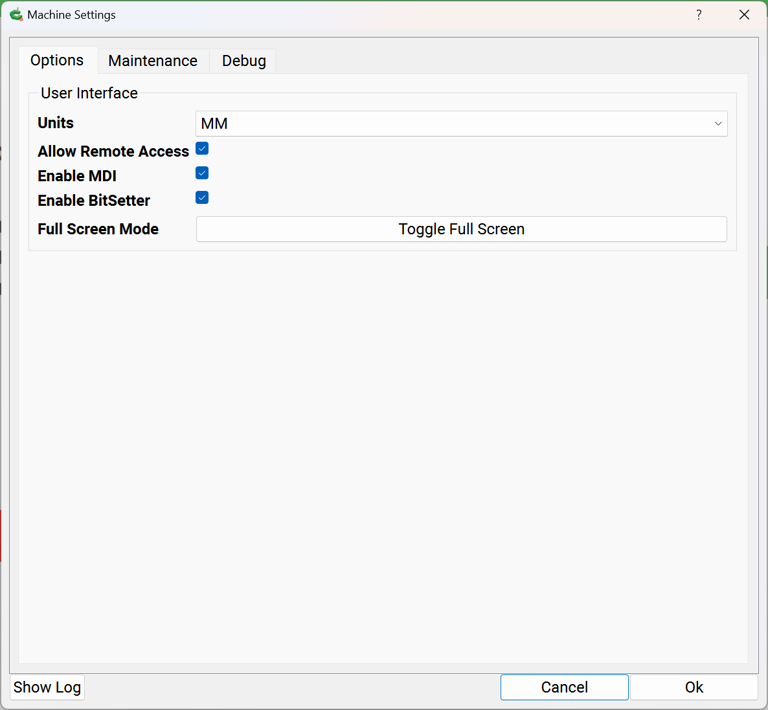Click the Allow Remote Access label text
This screenshot has height=710, width=768.
click(x=113, y=151)
